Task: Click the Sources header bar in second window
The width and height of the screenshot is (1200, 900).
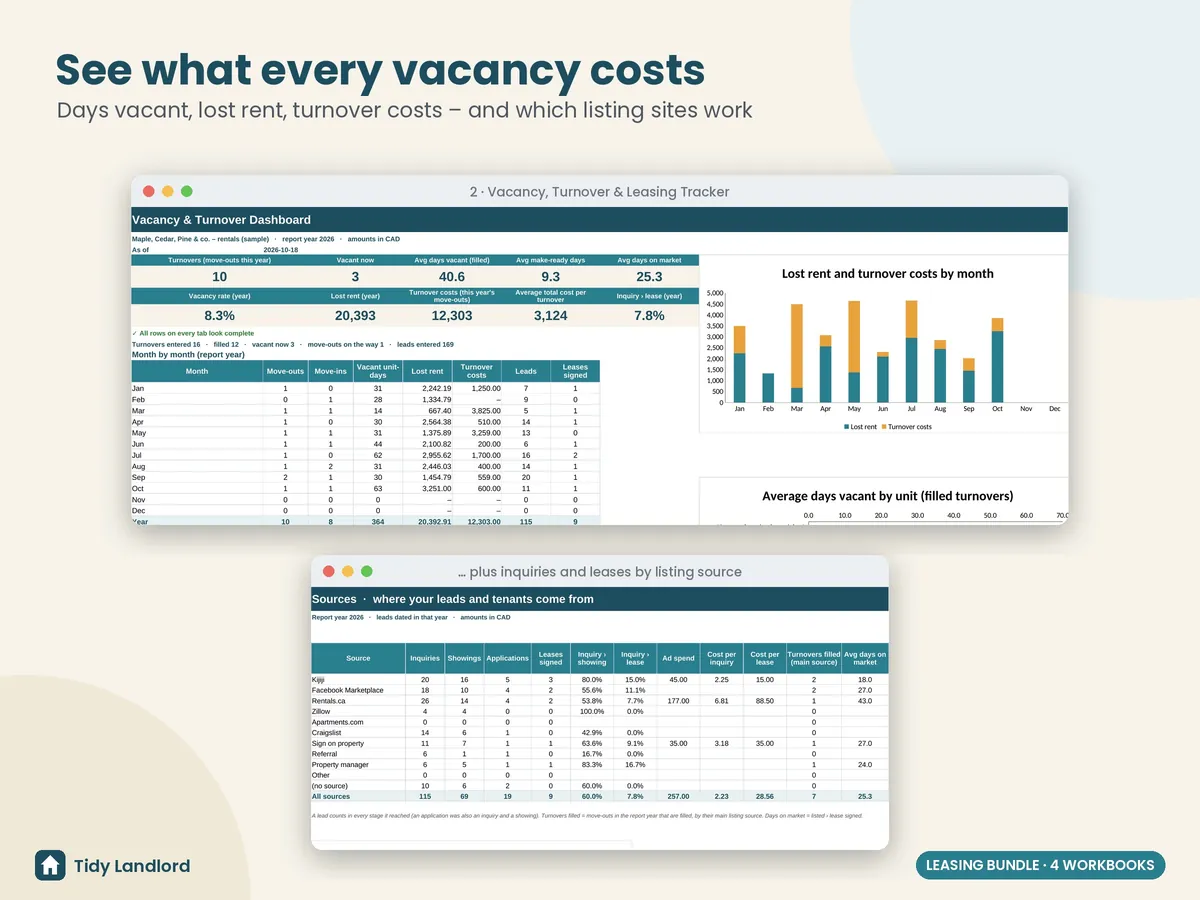Action: coord(599,599)
